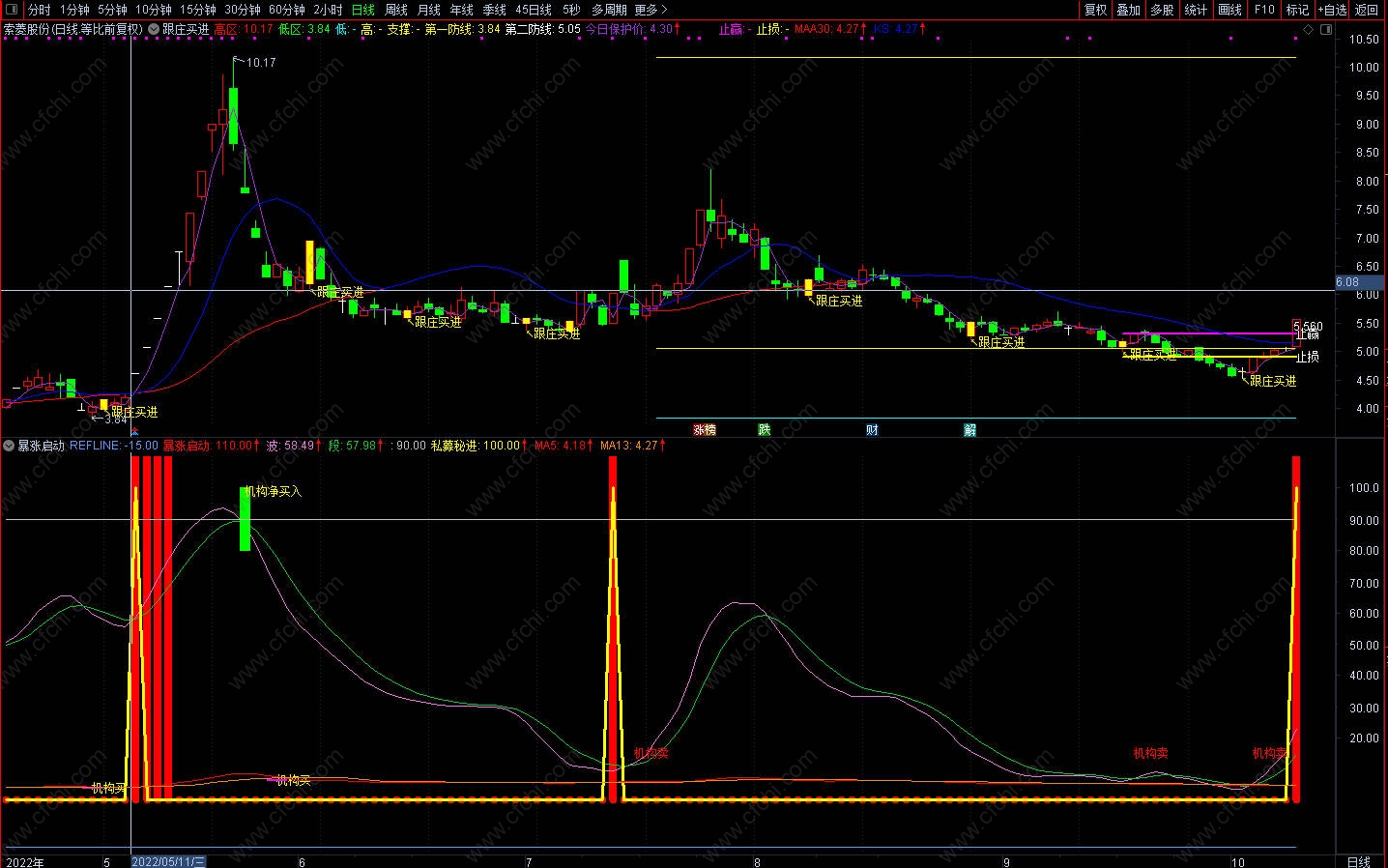Click the 私募秘进: 100.00 readout
This screenshot has width=1388, height=868.
click(475, 446)
